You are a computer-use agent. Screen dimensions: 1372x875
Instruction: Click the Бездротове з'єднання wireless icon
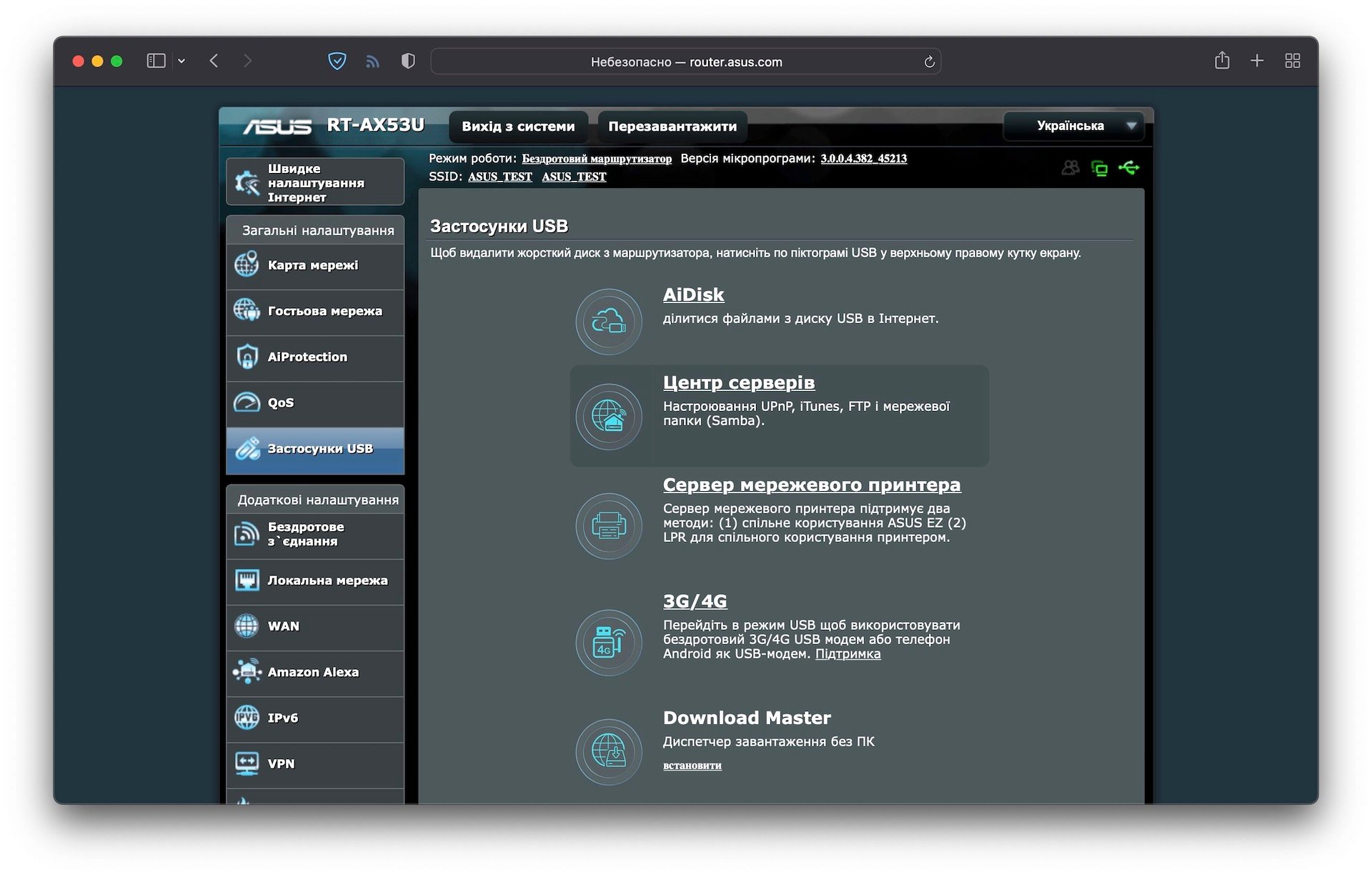point(247,533)
